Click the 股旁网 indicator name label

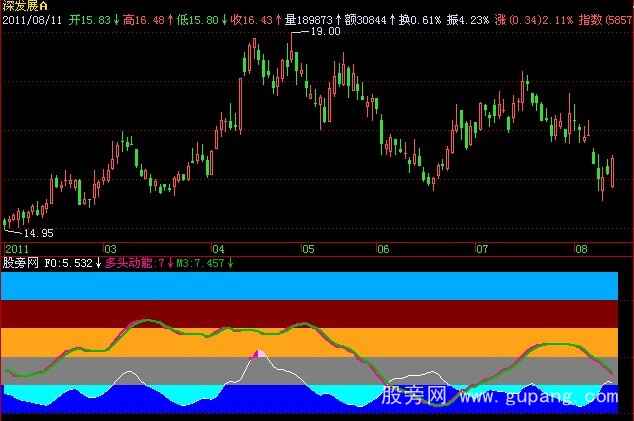click(x=20, y=263)
